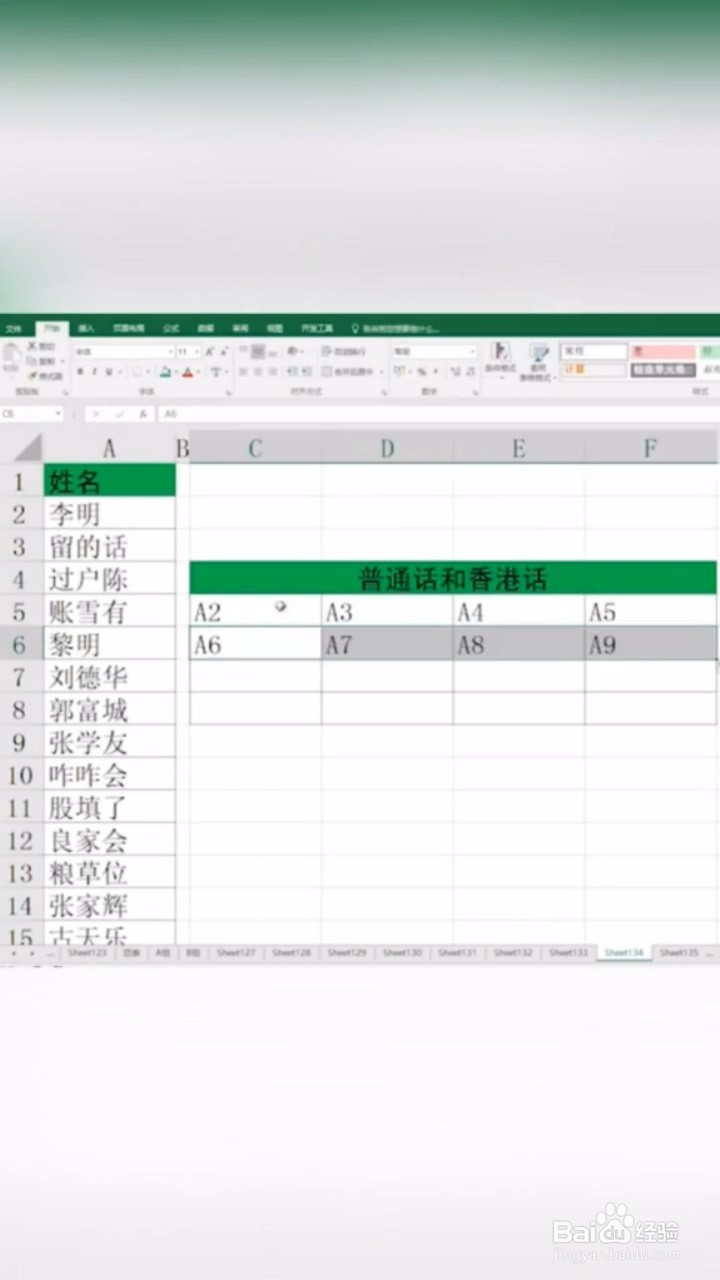The height and width of the screenshot is (1280, 720).
Task: Click the phonetic guide icon
Action: point(216,372)
